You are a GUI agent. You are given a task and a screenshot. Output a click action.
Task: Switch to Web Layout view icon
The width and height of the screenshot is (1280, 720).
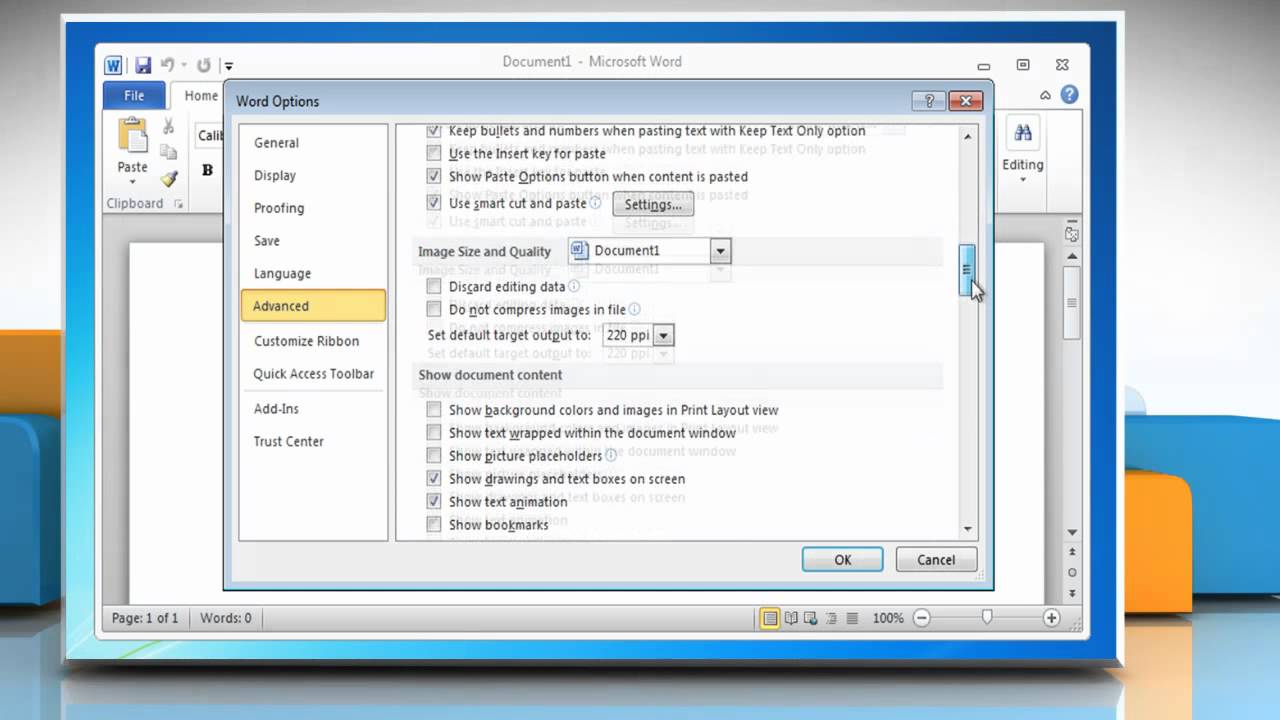[x=811, y=618]
